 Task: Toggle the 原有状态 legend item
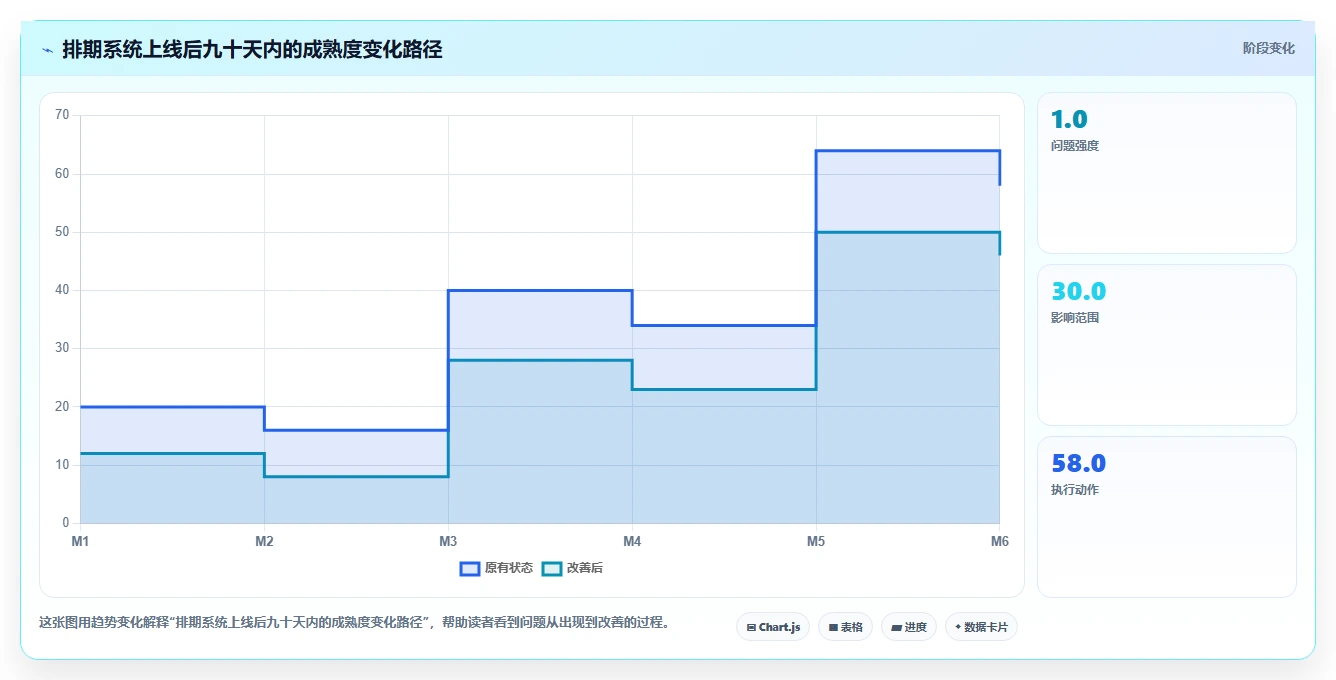pos(496,568)
